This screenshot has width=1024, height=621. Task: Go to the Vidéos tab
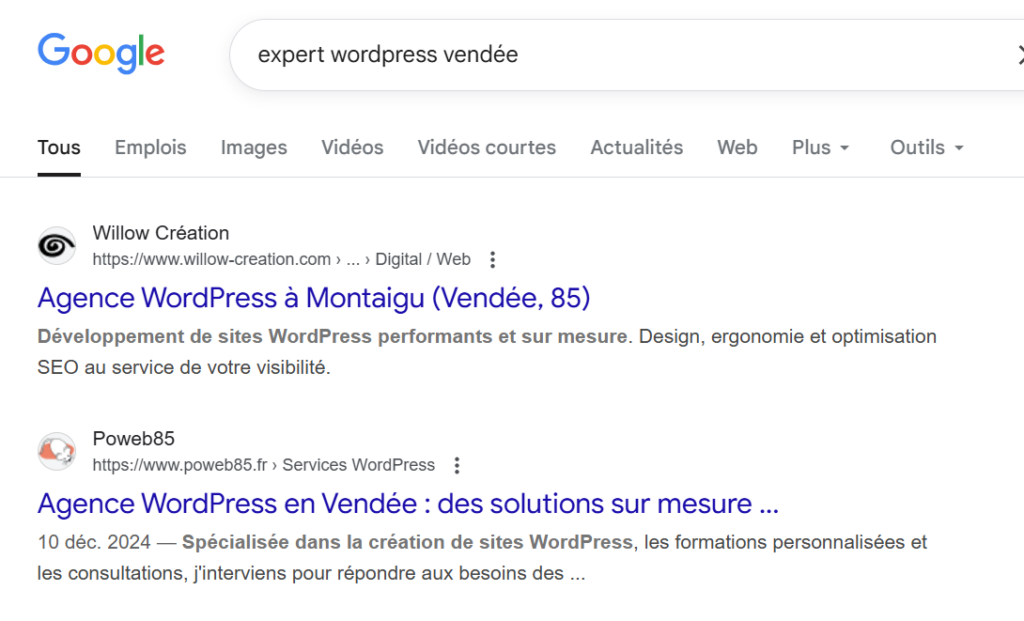pos(352,147)
